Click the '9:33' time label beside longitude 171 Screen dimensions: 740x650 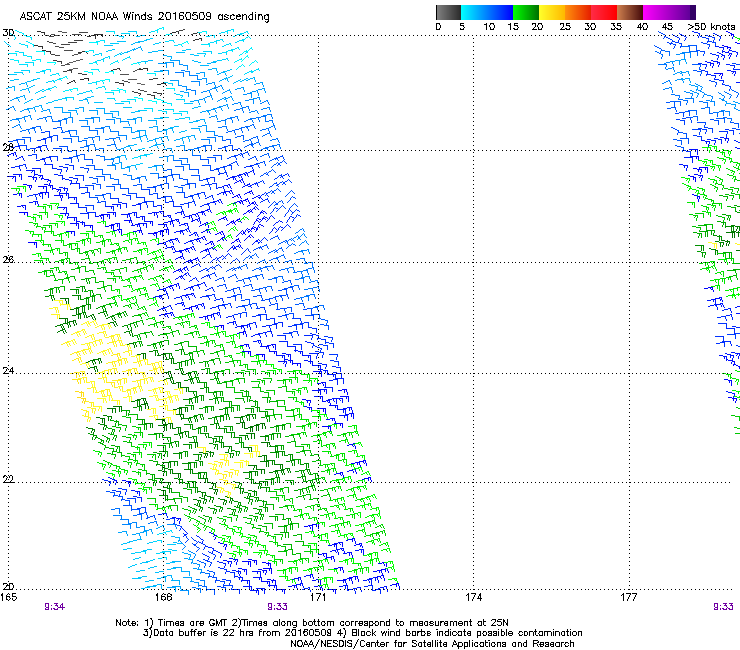(x=278, y=607)
